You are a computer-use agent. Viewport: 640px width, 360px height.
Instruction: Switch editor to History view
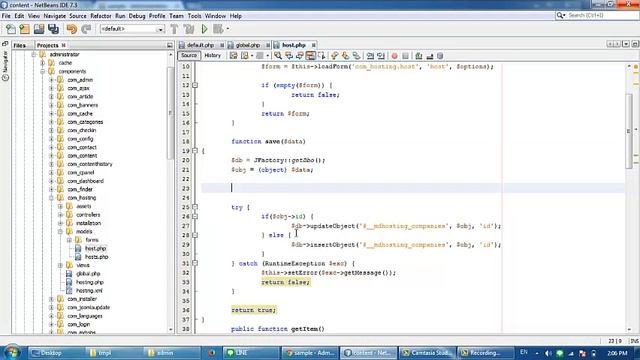(x=212, y=56)
